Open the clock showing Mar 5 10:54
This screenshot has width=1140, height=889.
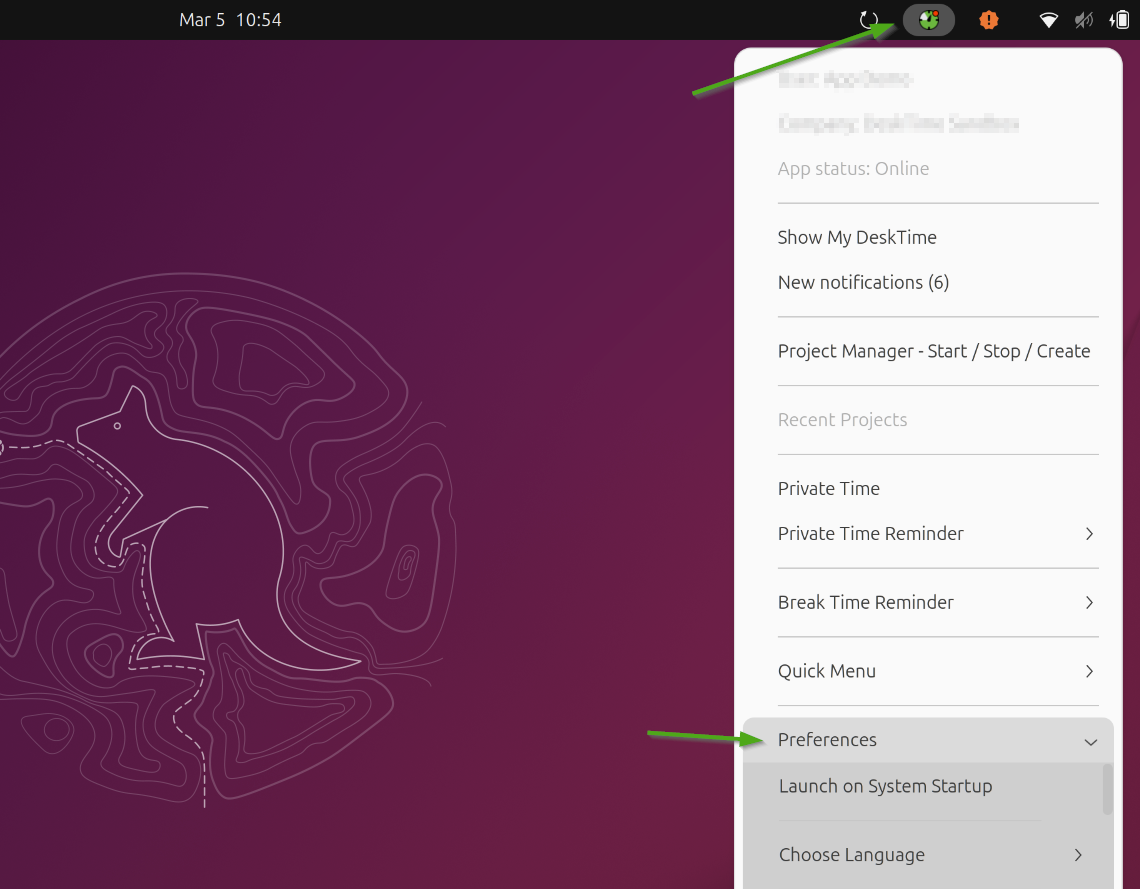click(x=230, y=20)
